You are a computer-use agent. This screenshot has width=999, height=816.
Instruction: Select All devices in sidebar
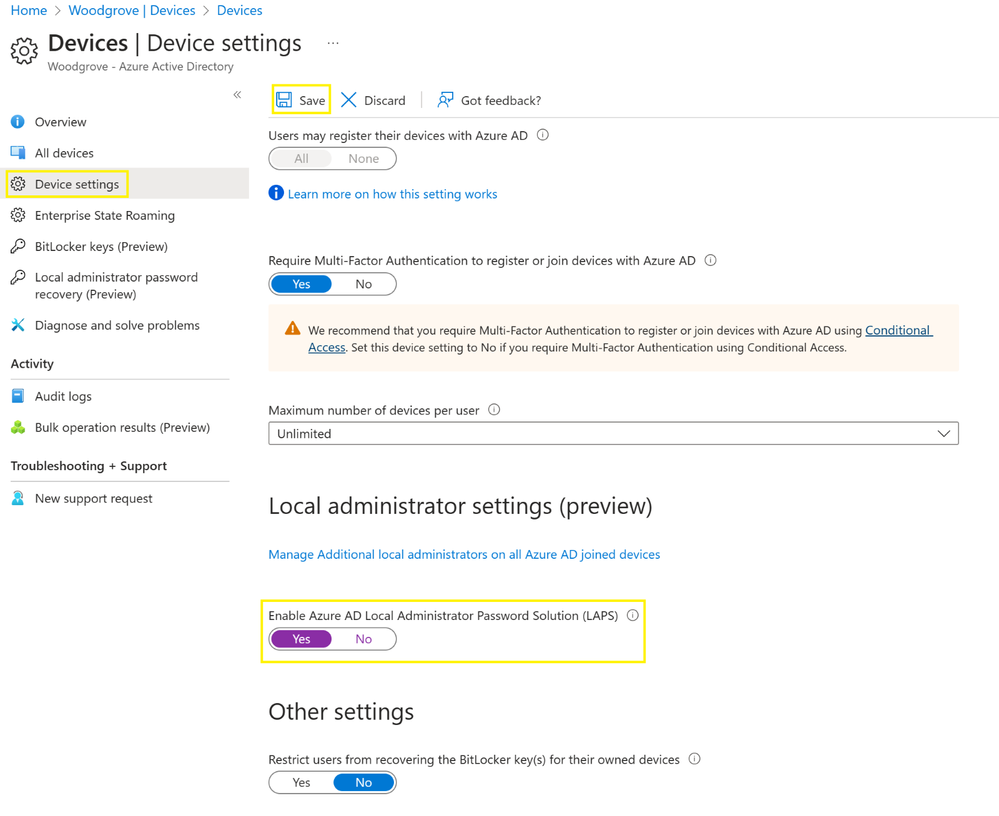tap(64, 153)
